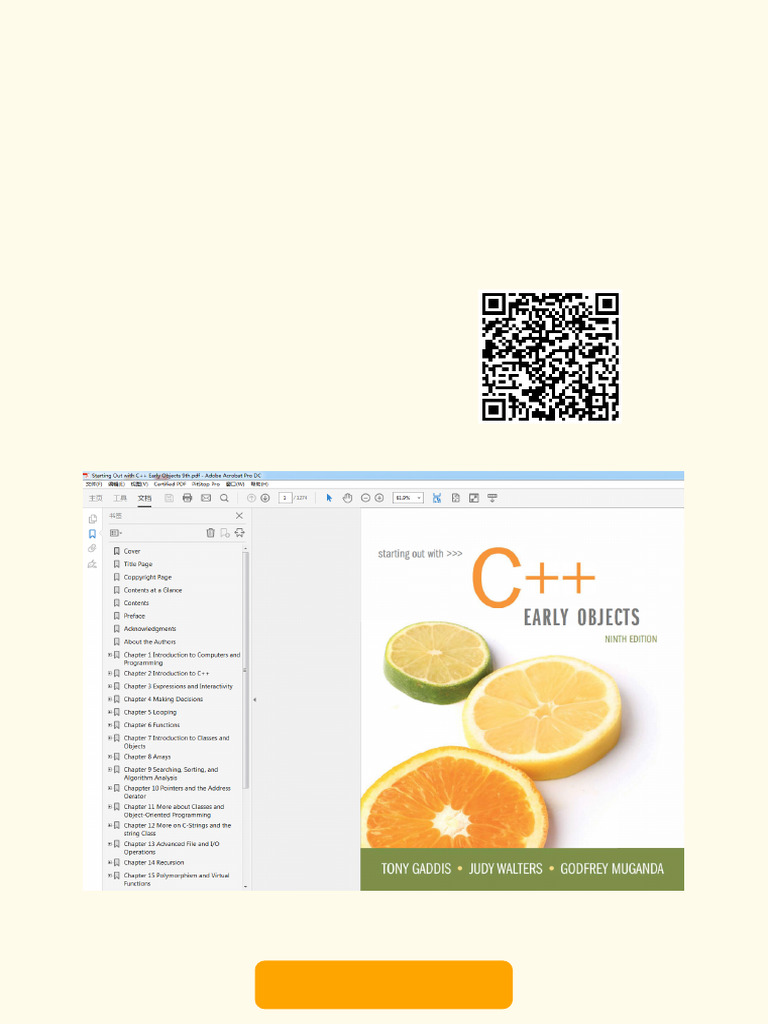This screenshot has height=1024, width=768.
Task: Click the scrollbar down arrow in bookmarks
Action: coord(246,886)
